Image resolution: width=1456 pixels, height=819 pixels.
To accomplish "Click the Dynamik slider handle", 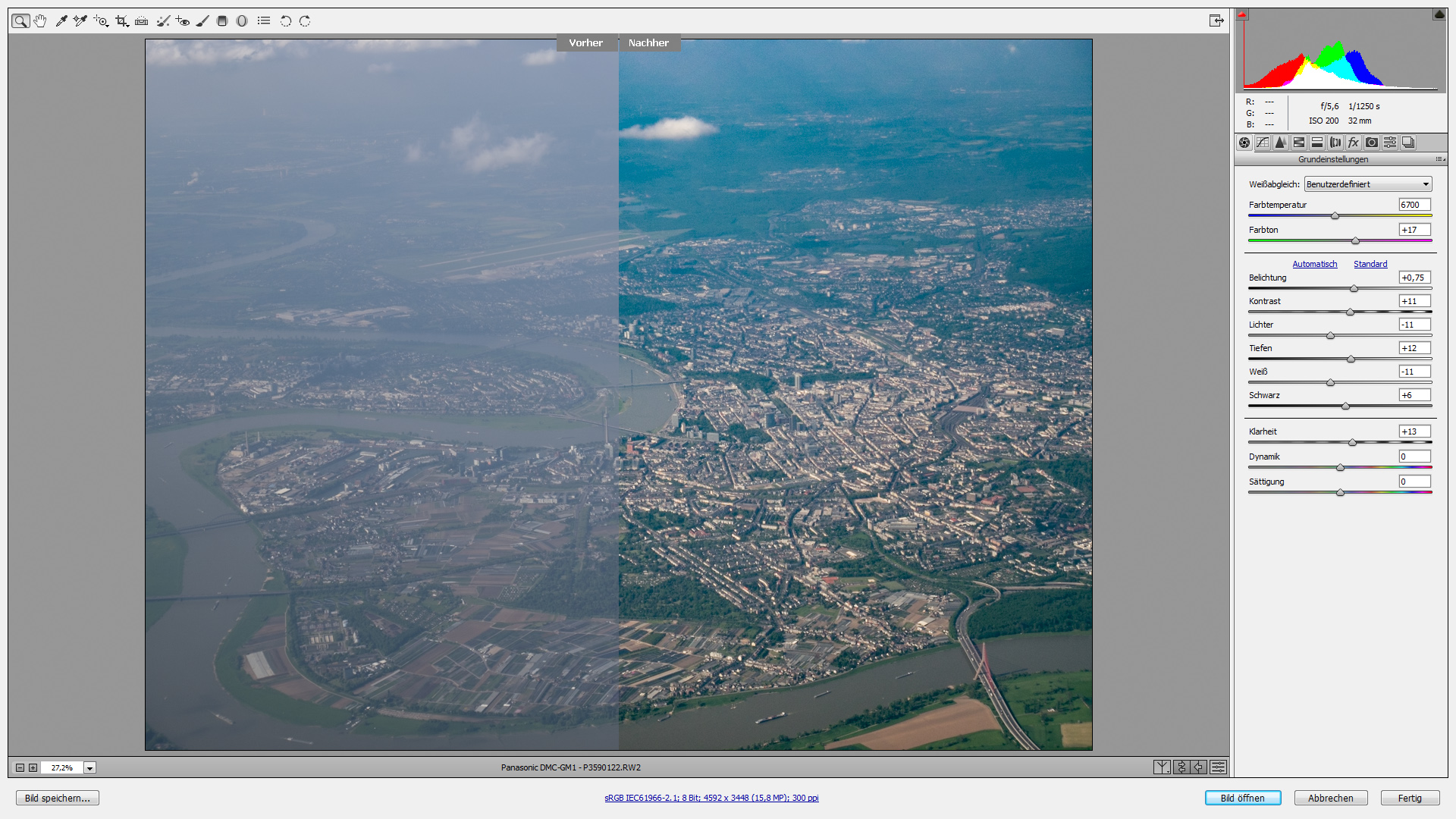I will pyautogui.click(x=1340, y=468).
